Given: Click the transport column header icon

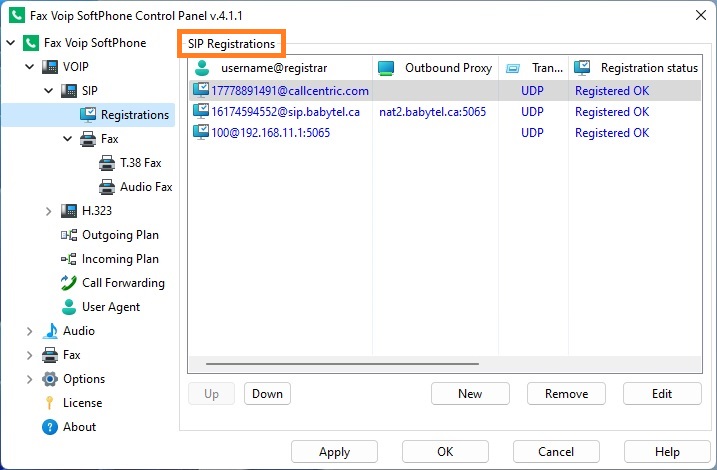Looking at the screenshot, I should 513,69.
